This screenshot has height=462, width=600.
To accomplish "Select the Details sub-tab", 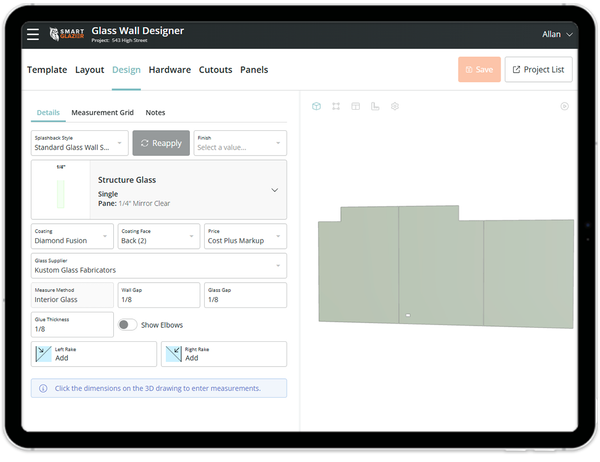I will tap(48, 113).
